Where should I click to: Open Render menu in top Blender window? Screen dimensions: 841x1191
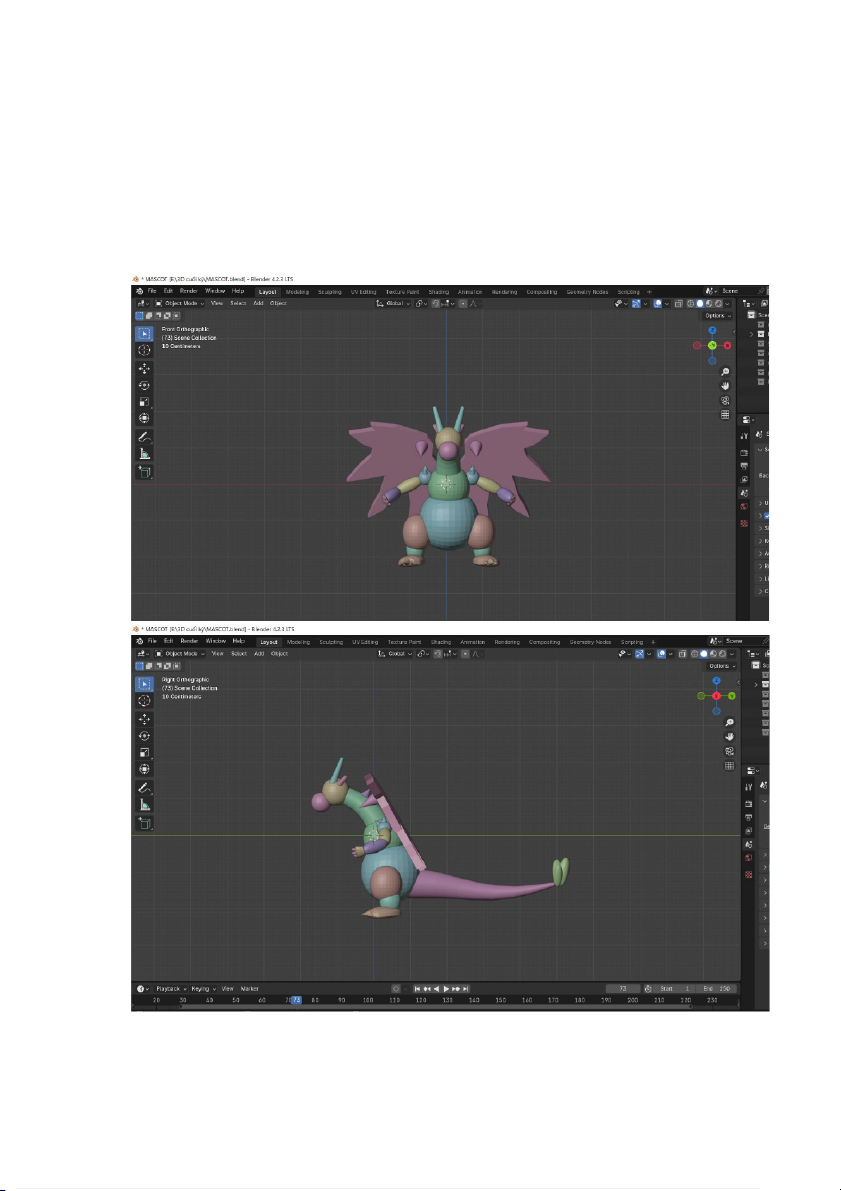tap(189, 291)
